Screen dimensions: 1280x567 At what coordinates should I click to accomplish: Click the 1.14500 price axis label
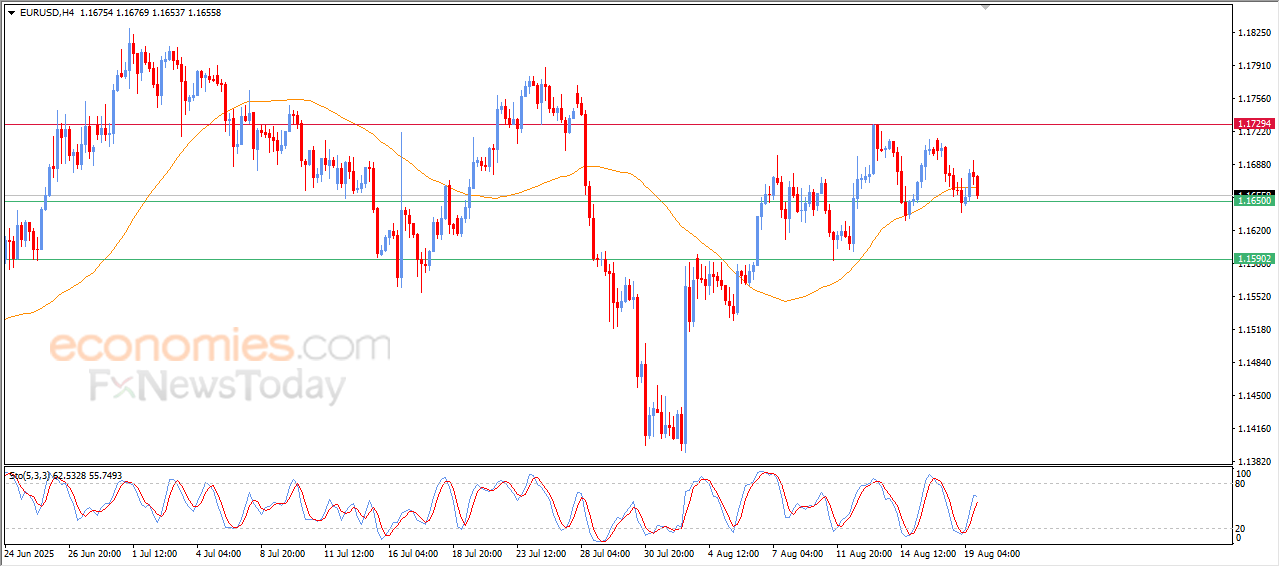pos(1254,396)
